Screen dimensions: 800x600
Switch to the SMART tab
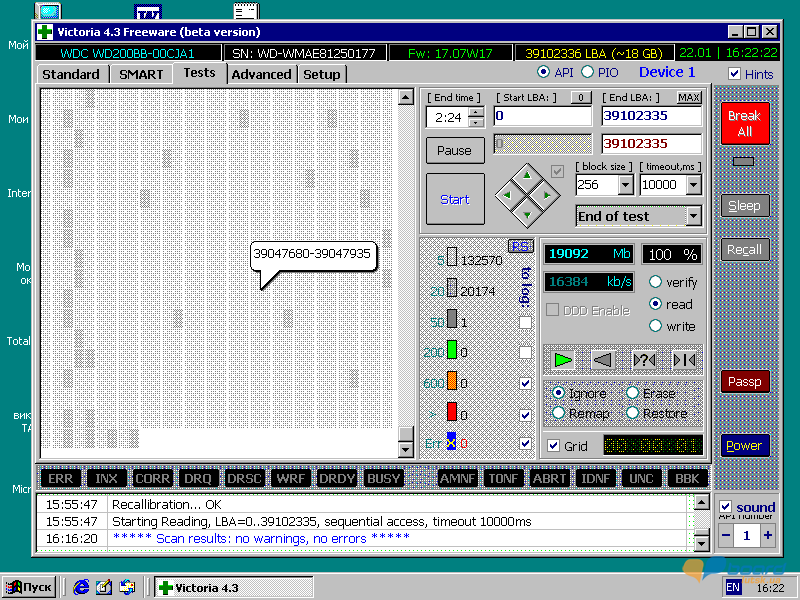(140, 74)
